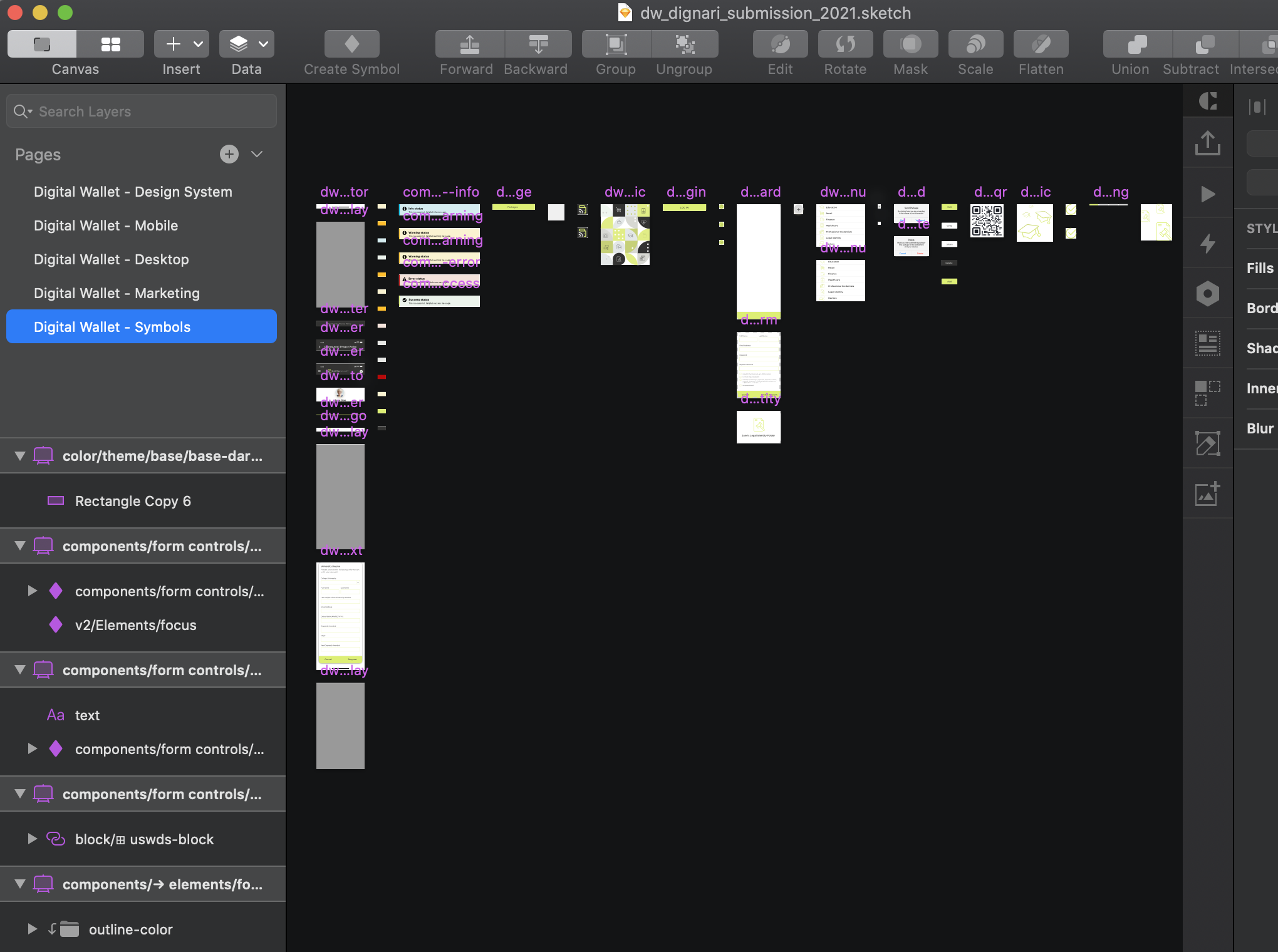The image size is (1278, 952).
Task: Open Digital Wallet - Mobile page
Action: [106, 225]
